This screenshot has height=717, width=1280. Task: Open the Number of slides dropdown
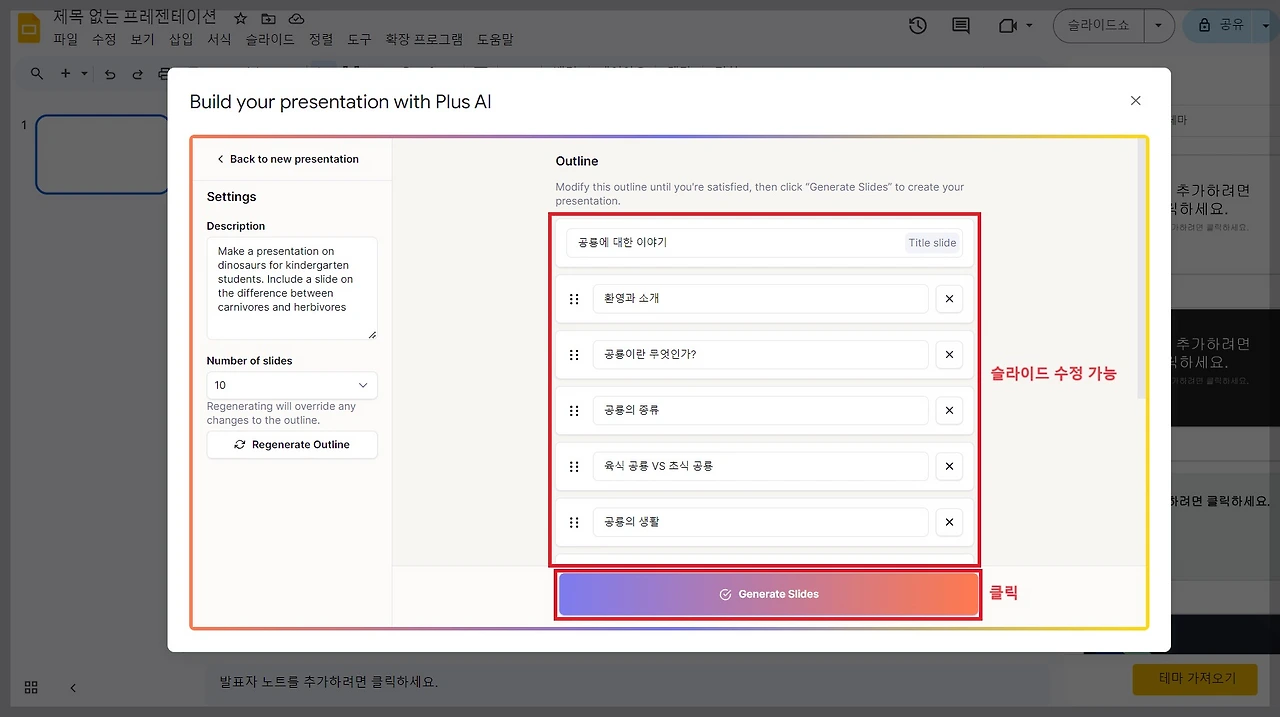coord(292,385)
